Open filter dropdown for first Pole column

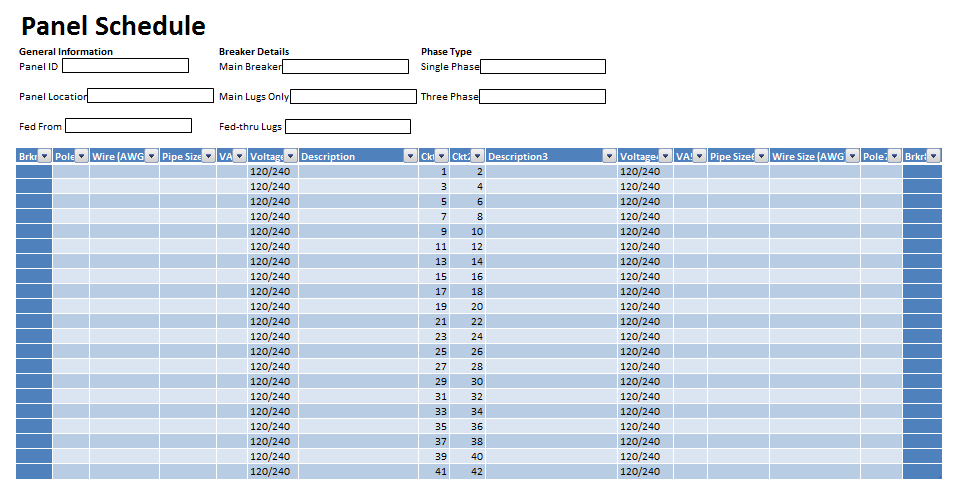click(81, 156)
